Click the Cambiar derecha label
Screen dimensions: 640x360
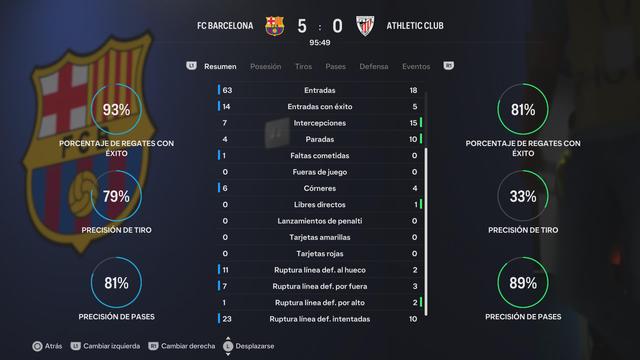pyautogui.click(x=188, y=346)
